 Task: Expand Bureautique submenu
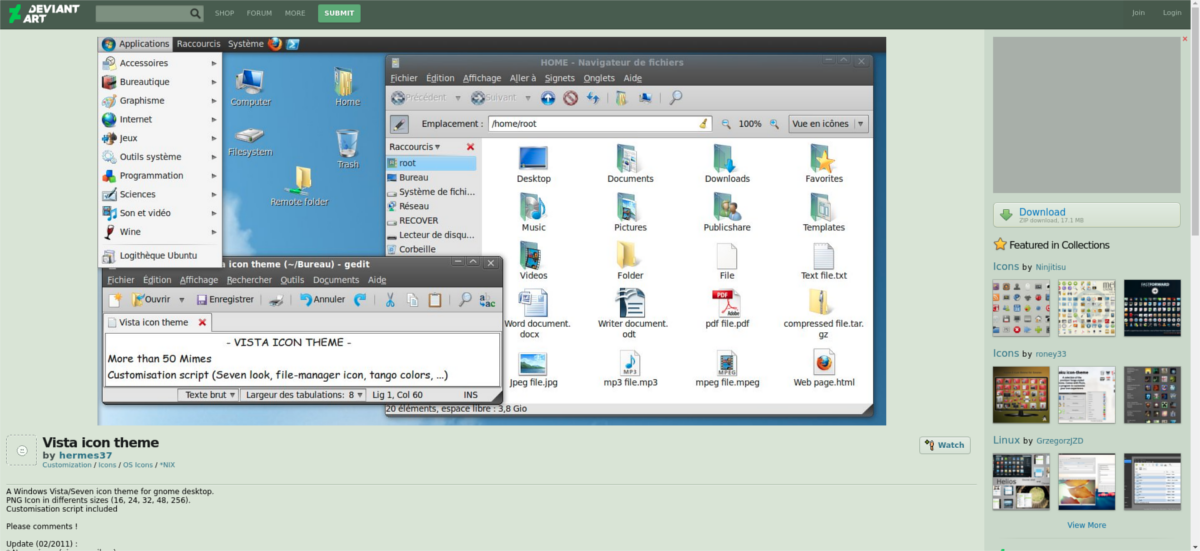(160, 82)
